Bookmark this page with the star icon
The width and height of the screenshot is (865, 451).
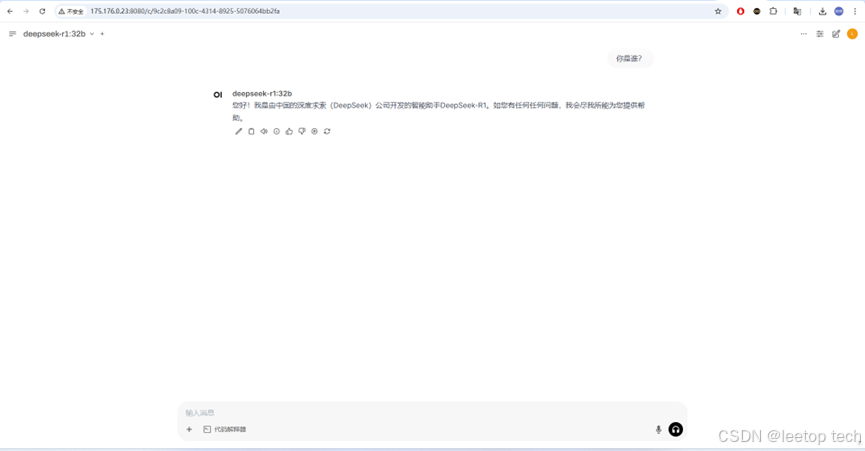tap(718, 11)
